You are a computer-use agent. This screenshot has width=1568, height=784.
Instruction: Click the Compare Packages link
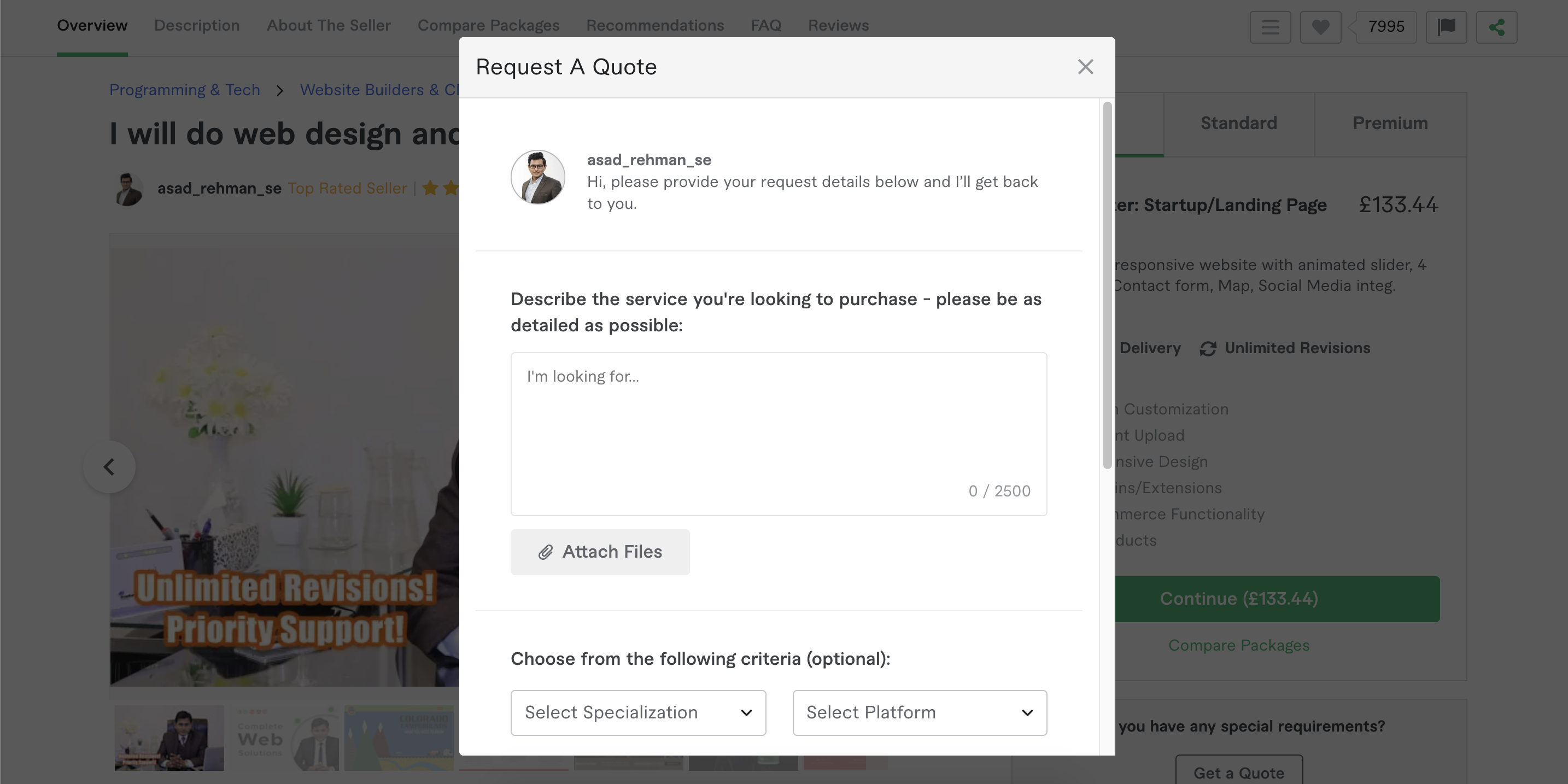pyautogui.click(x=1238, y=645)
